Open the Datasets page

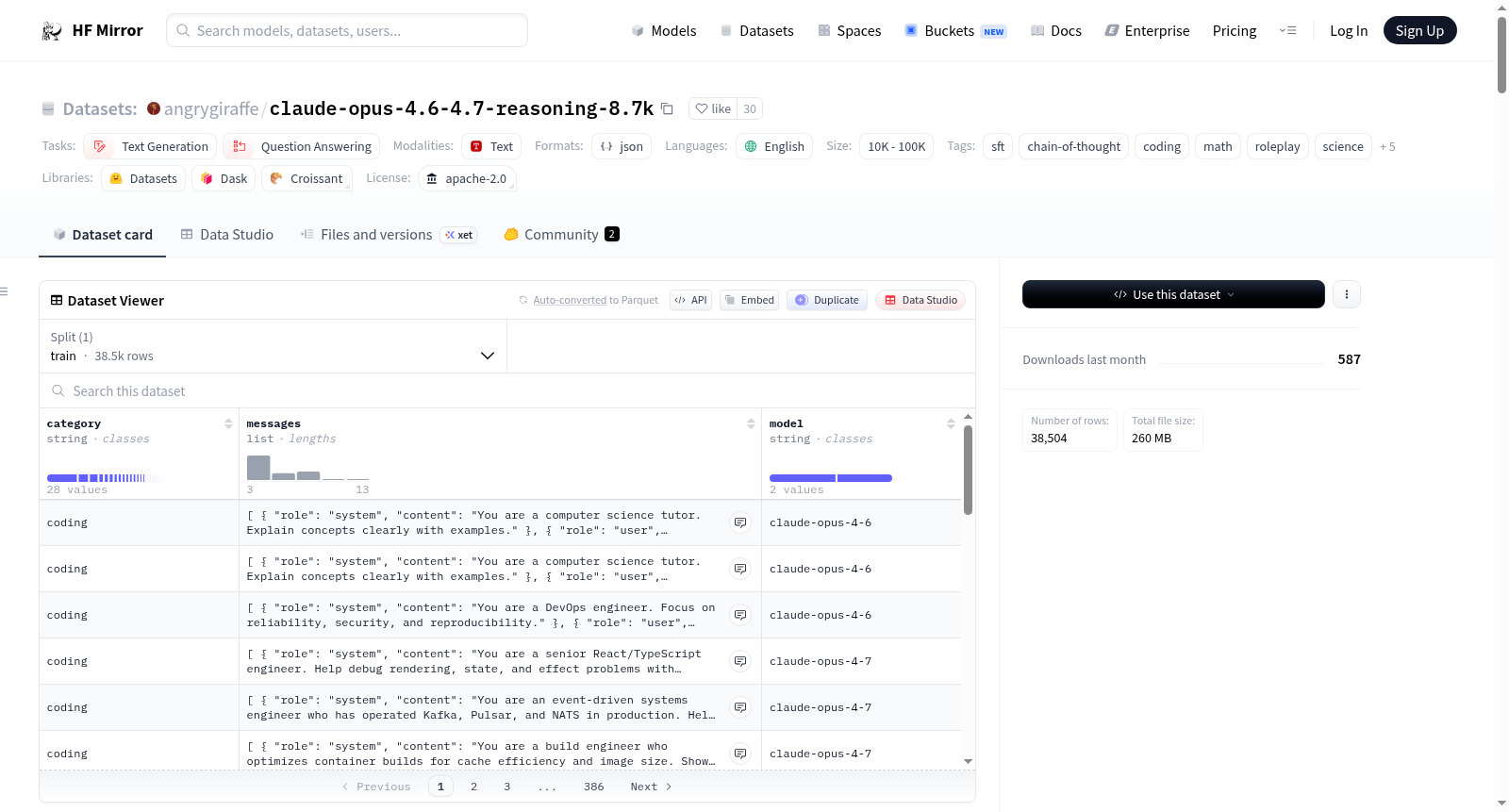757,31
